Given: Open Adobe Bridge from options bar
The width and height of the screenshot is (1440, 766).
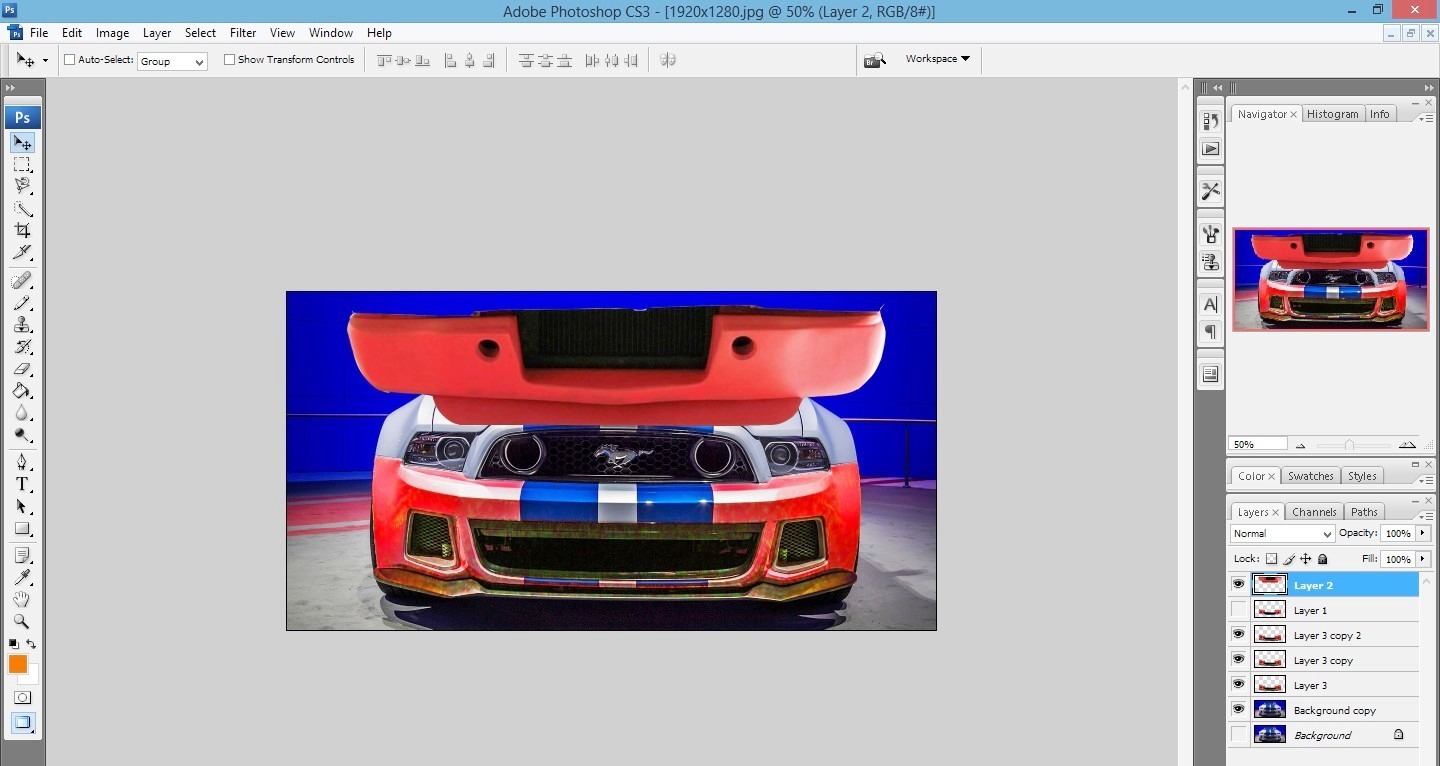Looking at the screenshot, I should click(875, 60).
